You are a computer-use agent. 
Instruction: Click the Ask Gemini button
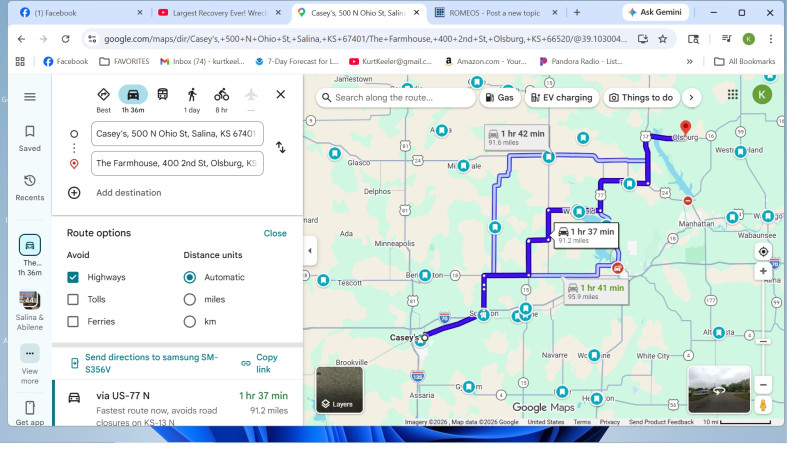[x=655, y=12]
